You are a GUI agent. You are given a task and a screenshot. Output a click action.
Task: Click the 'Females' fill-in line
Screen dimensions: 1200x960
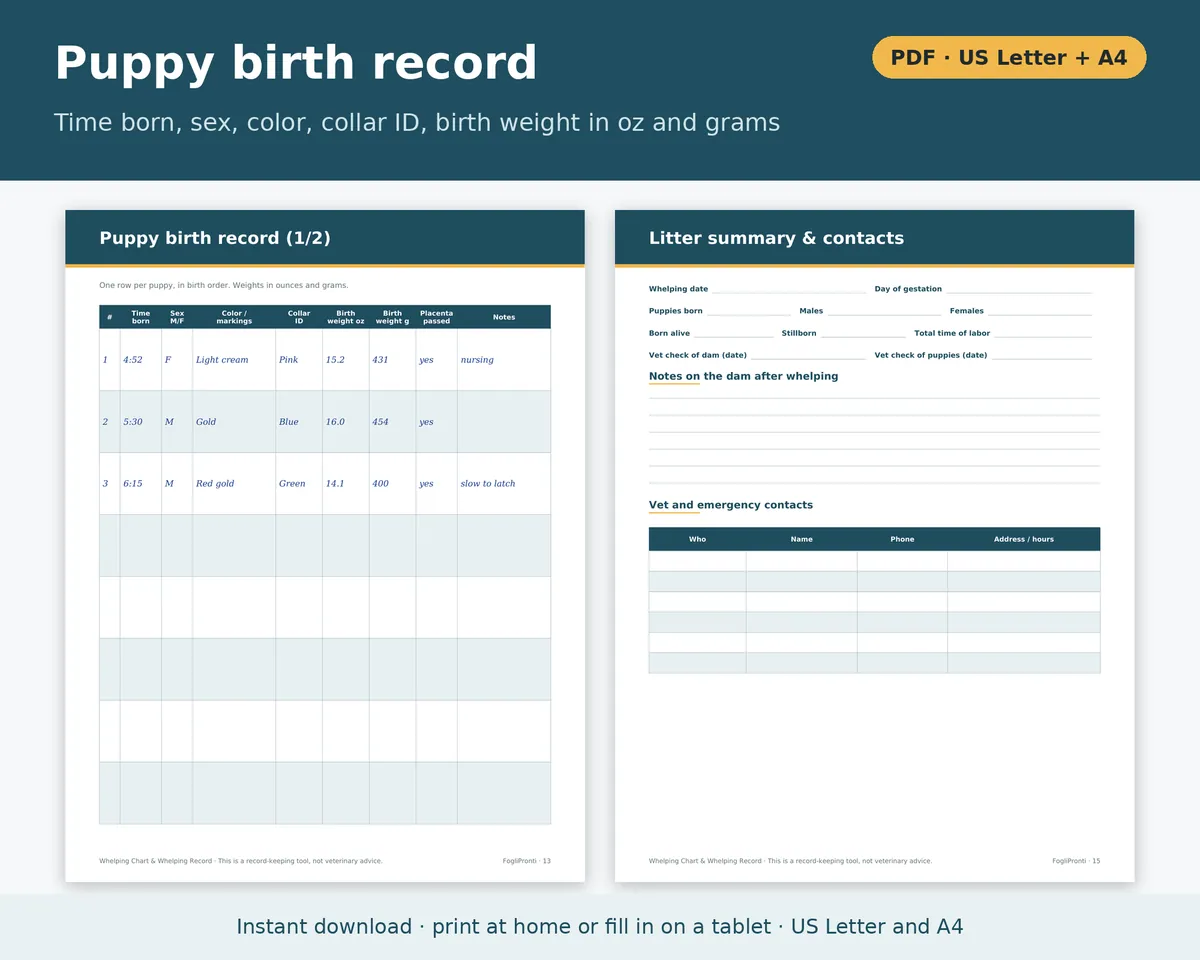[x=1040, y=312]
